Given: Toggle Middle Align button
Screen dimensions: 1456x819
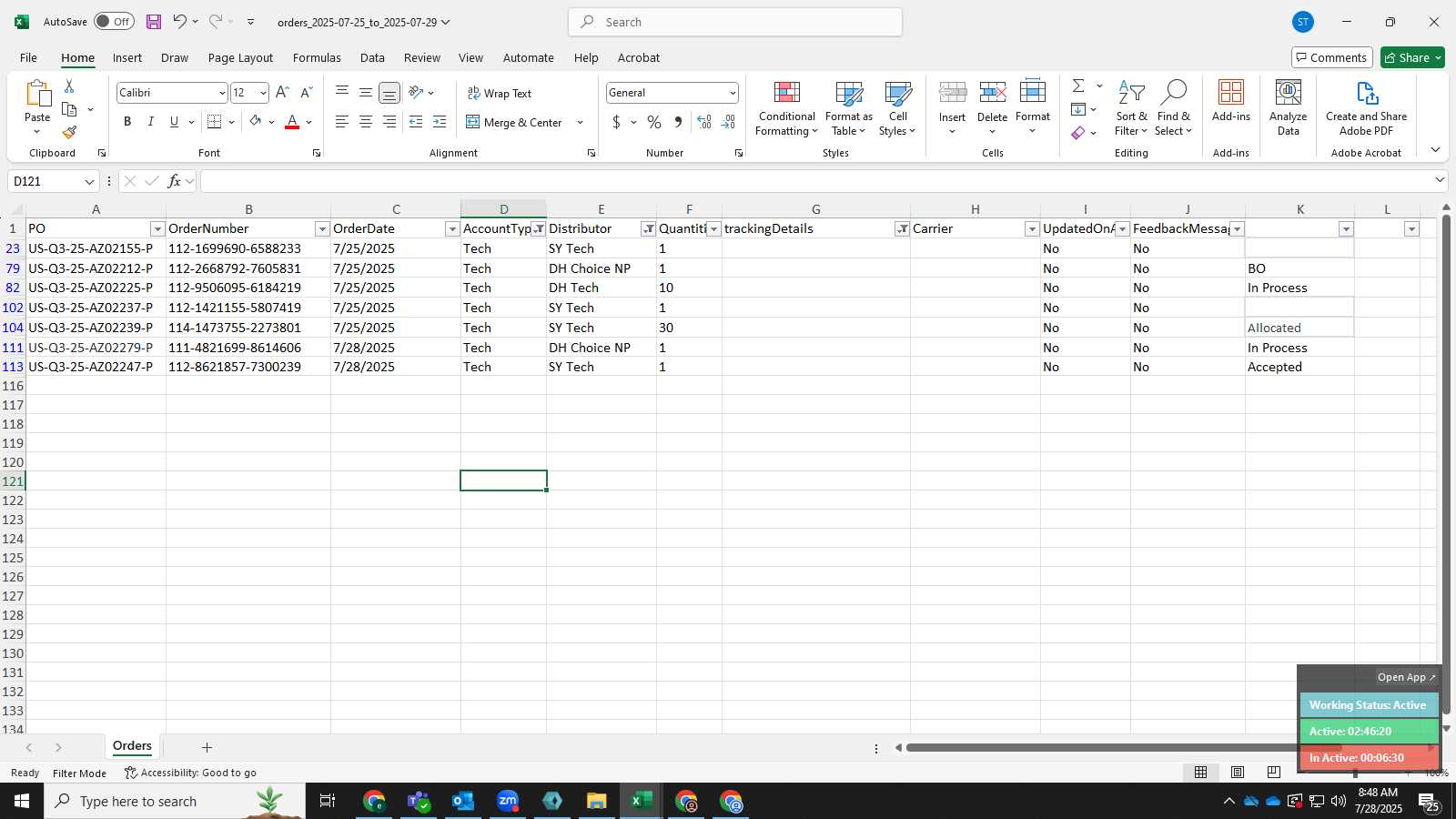Looking at the screenshot, I should [x=365, y=93].
